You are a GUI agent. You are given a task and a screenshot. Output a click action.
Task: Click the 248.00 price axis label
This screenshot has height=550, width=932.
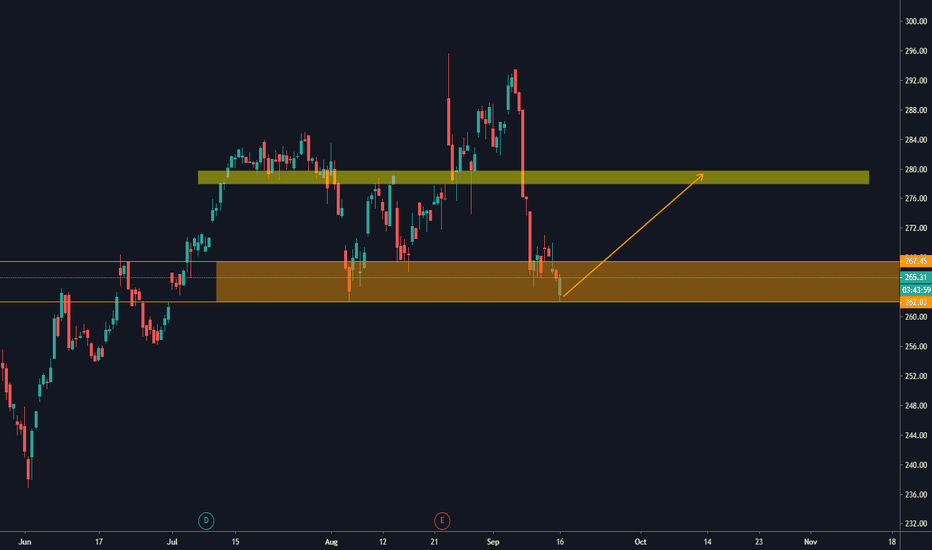click(x=916, y=406)
